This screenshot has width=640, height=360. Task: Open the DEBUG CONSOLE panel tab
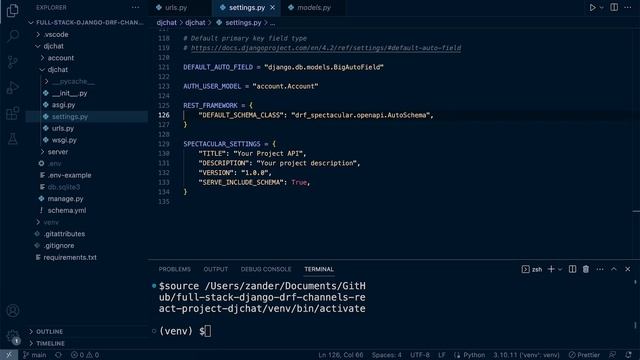266,269
